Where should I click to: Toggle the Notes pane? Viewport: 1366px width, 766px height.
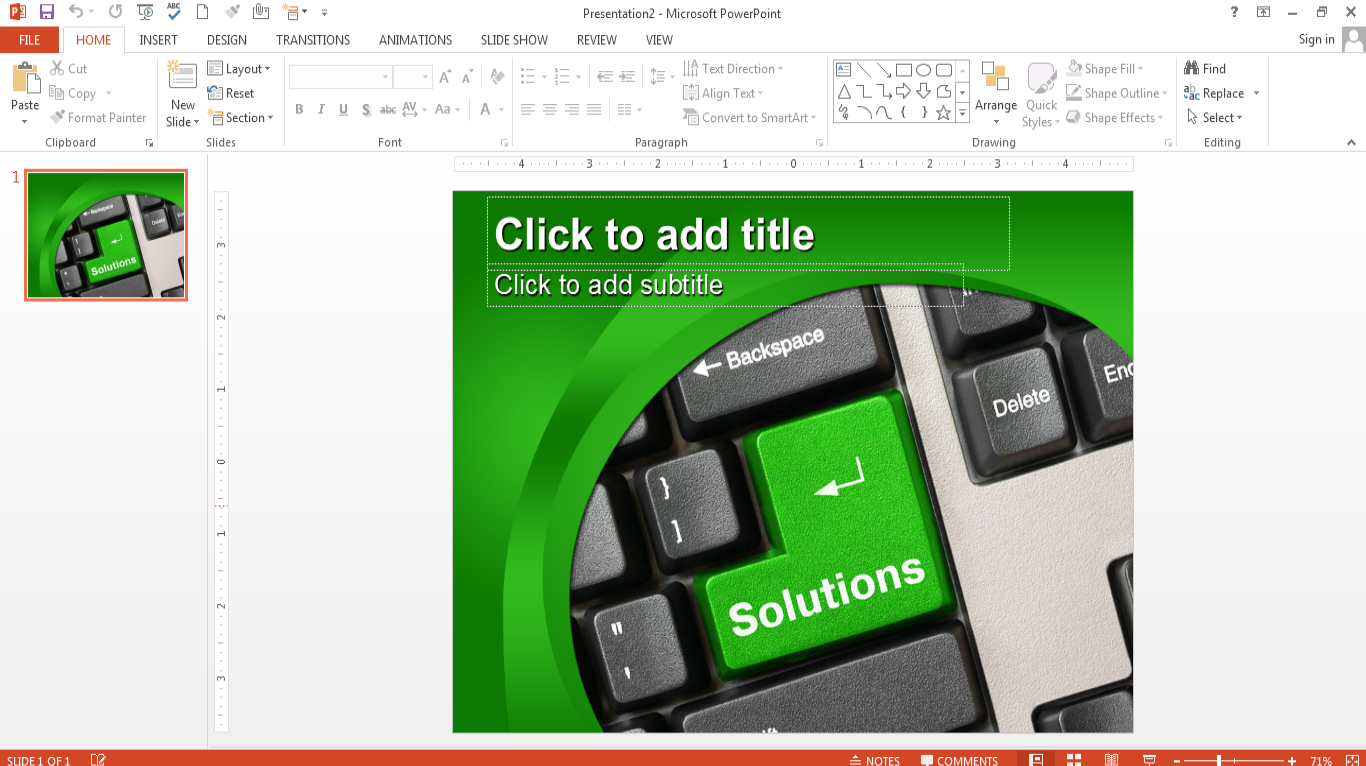click(x=875, y=760)
